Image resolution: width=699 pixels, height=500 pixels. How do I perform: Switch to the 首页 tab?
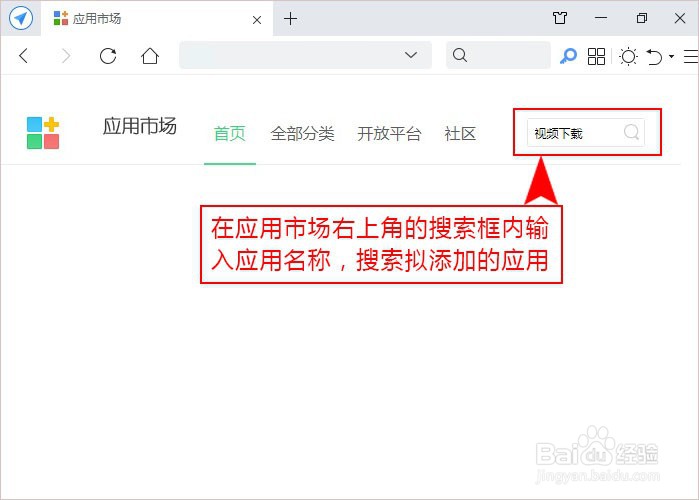(230, 134)
